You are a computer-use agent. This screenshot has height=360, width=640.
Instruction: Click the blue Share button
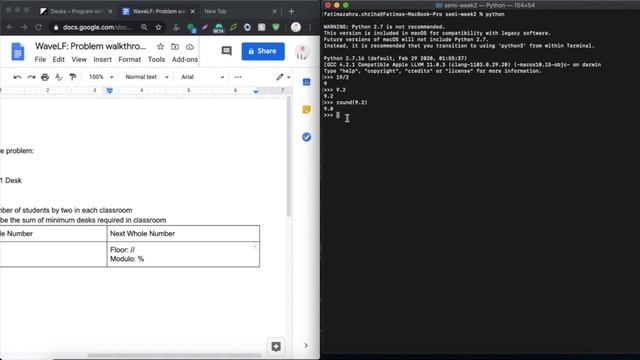click(263, 51)
